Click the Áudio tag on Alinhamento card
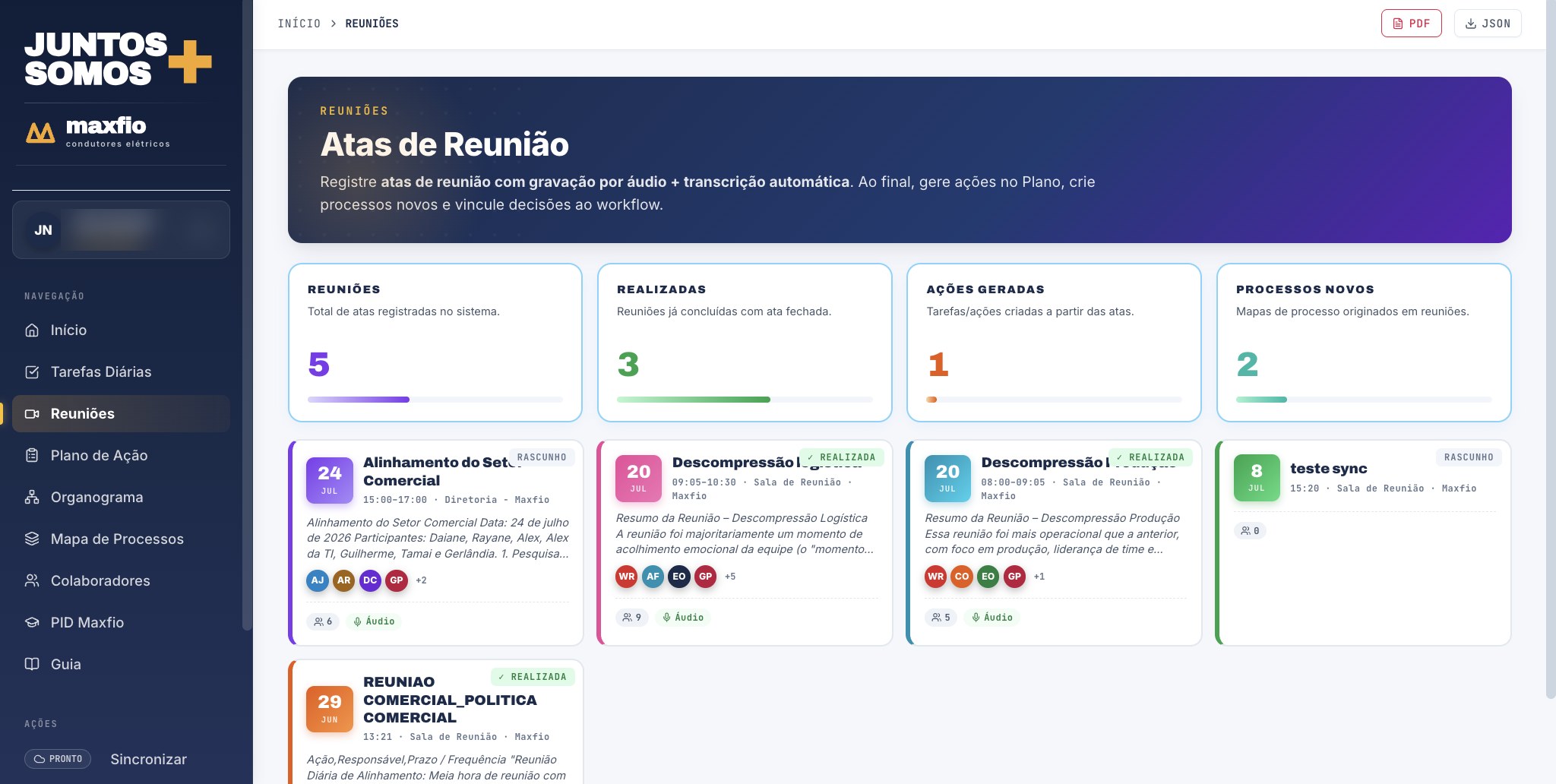The height and width of the screenshot is (784, 1556). (374, 621)
